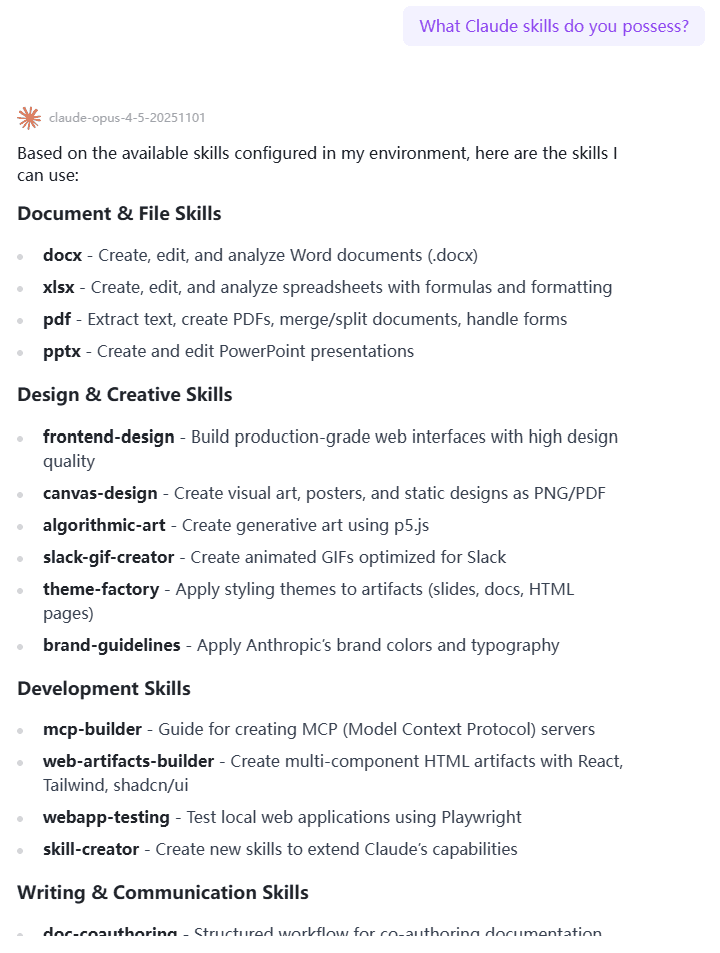Click the user message asking about Claude skills

point(554,26)
